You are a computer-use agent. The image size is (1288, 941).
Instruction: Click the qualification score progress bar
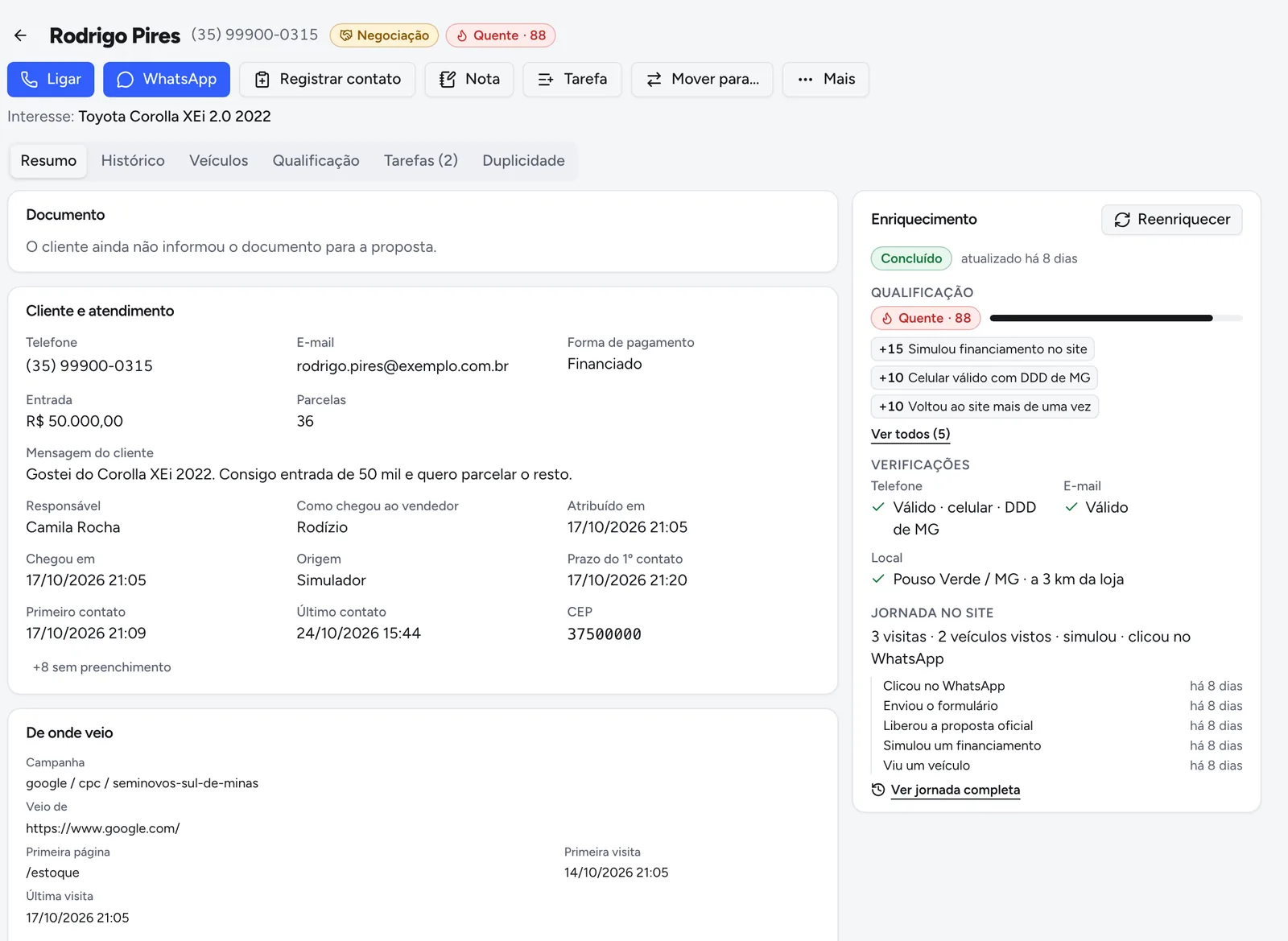tap(1117, 318)
